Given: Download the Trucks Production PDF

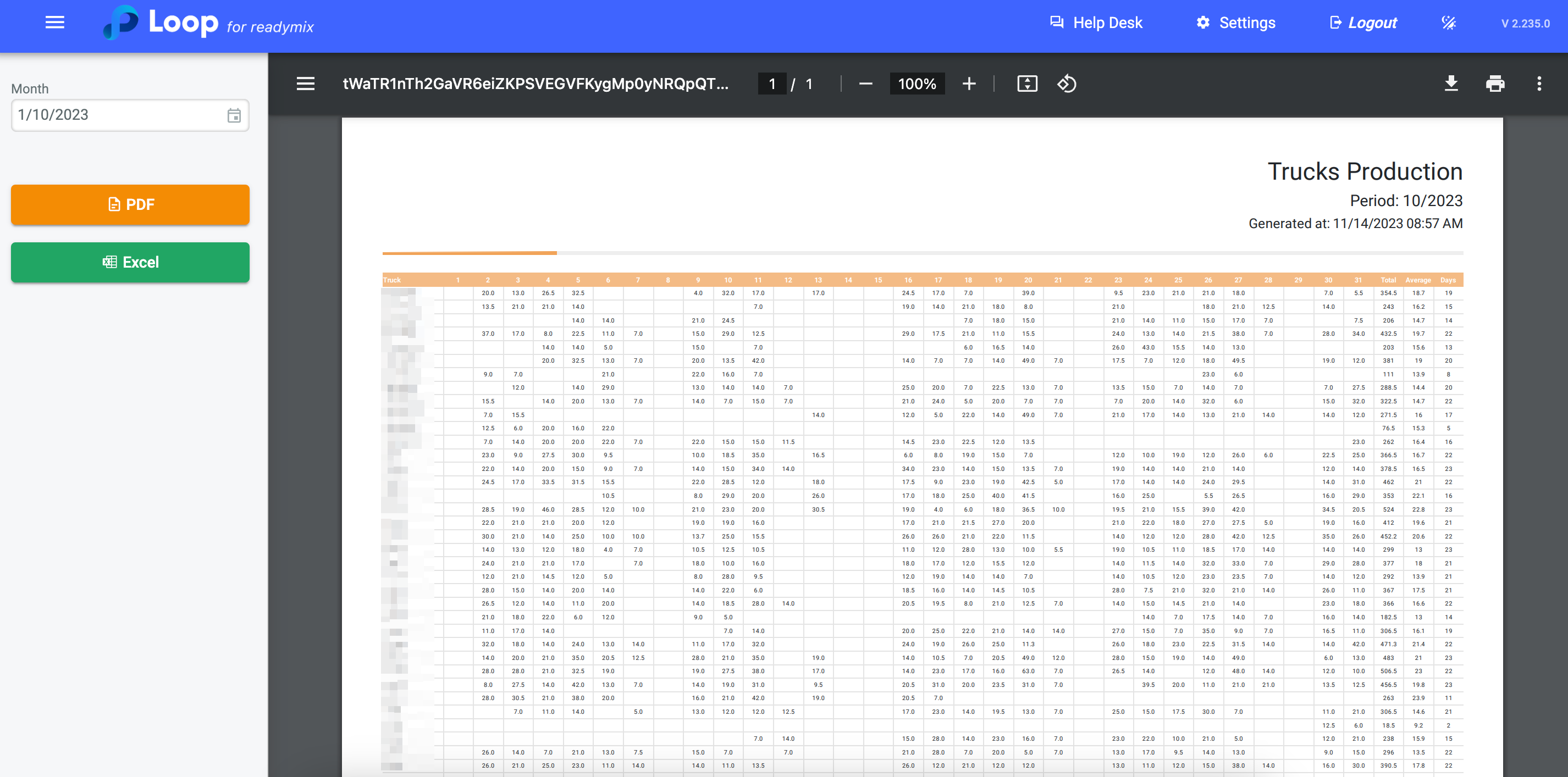Looking at the screenshot, I should point(1451,84).
